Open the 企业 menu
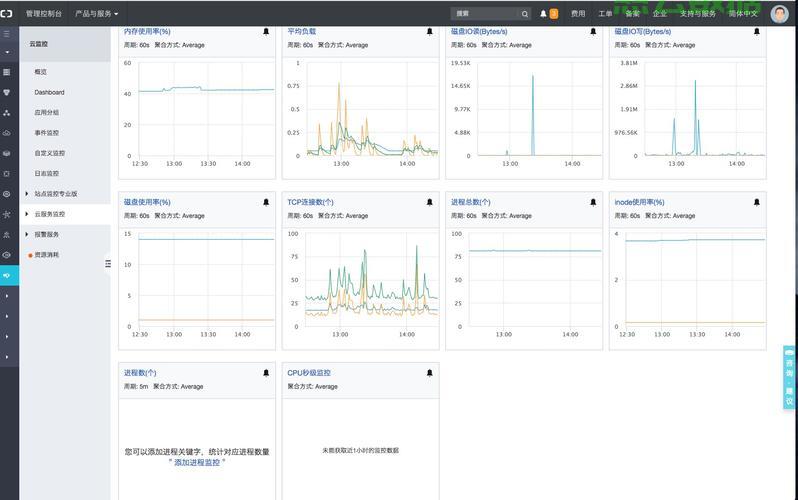Image resolution: width=798 pixels, height=500 pixels. (x=660, y=14)
